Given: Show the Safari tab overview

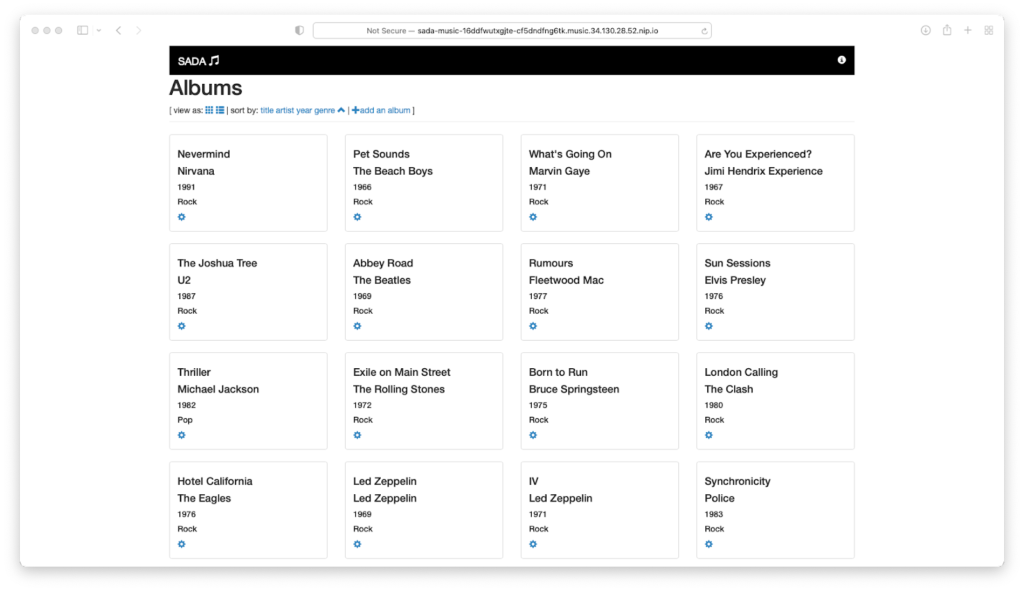Looking at the screenshot, I should [989, 30].
